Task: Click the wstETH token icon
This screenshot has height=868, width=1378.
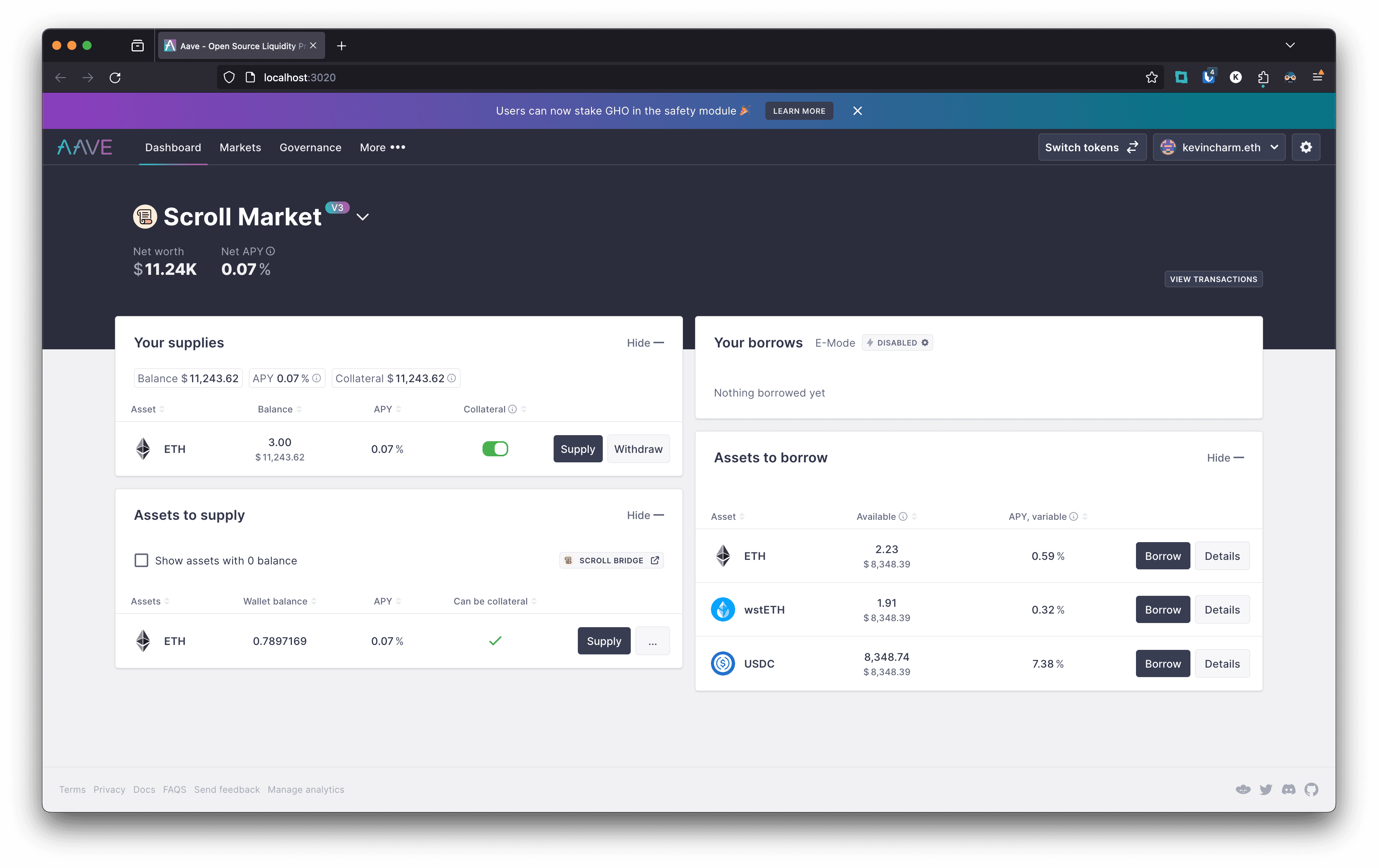Action: click(723, 609)
